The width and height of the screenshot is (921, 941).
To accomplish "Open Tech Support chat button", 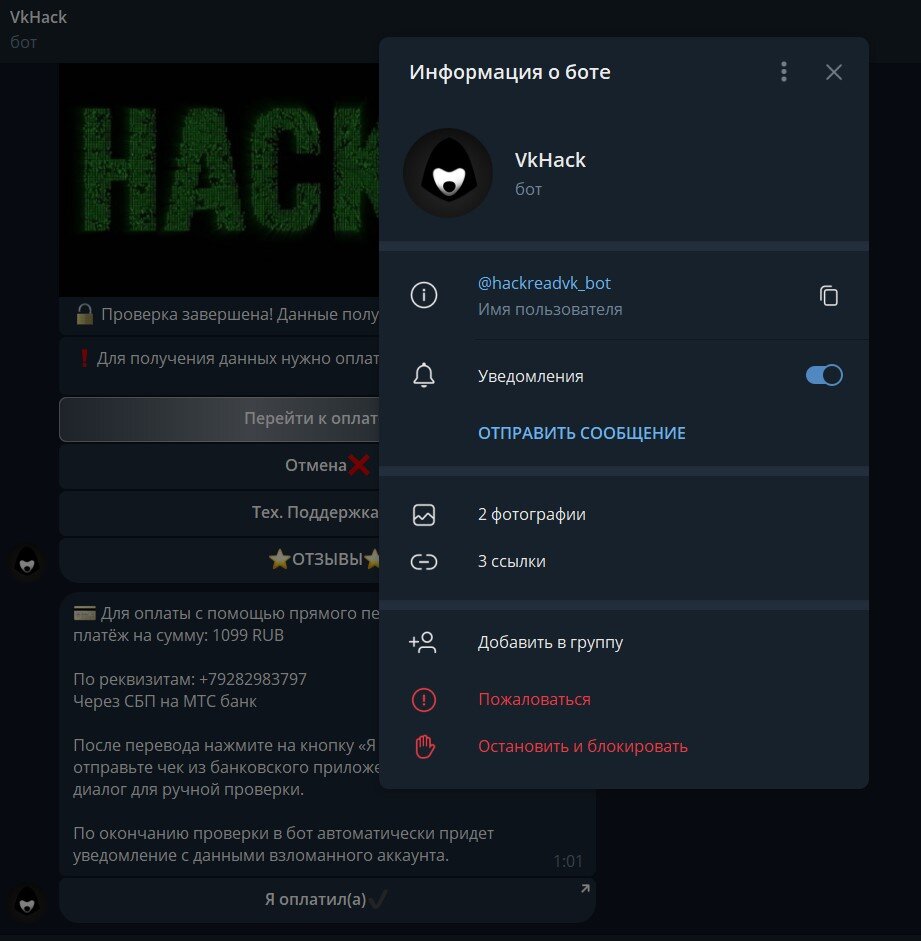I will 220,513.
